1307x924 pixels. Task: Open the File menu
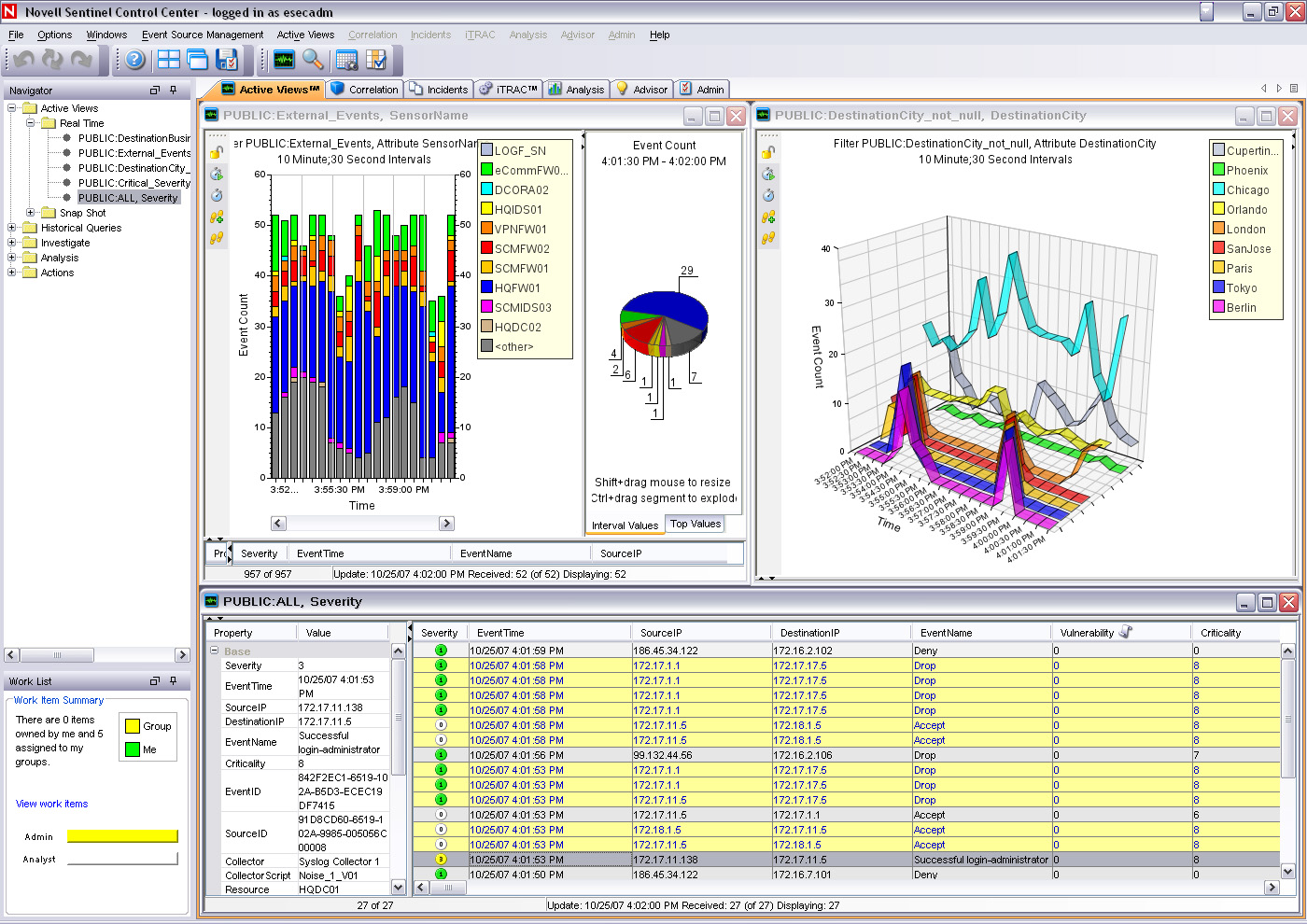click(x=16, y=35)
